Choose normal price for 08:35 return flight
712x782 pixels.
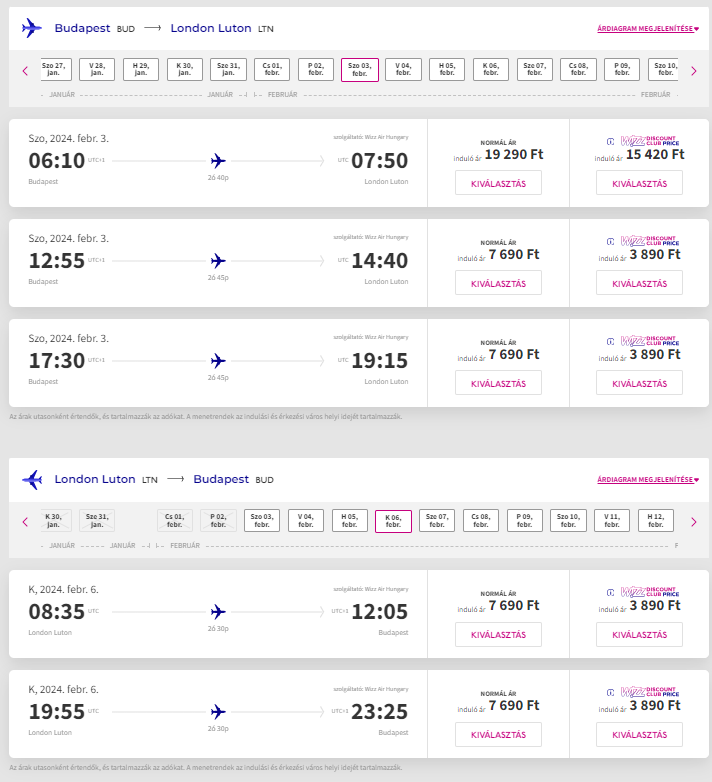(x=498, y=634)
